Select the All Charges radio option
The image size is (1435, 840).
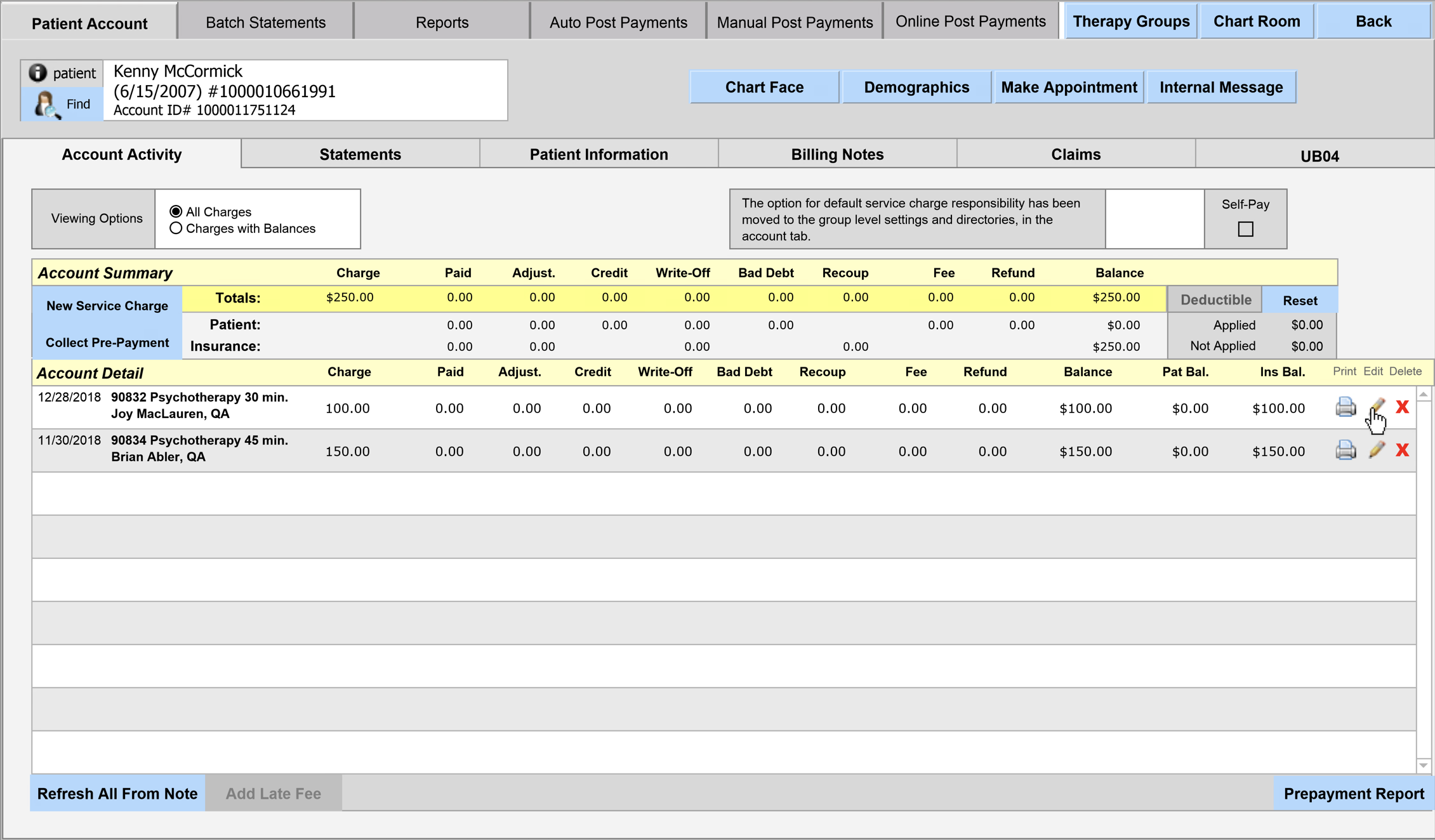click(176, 212)
